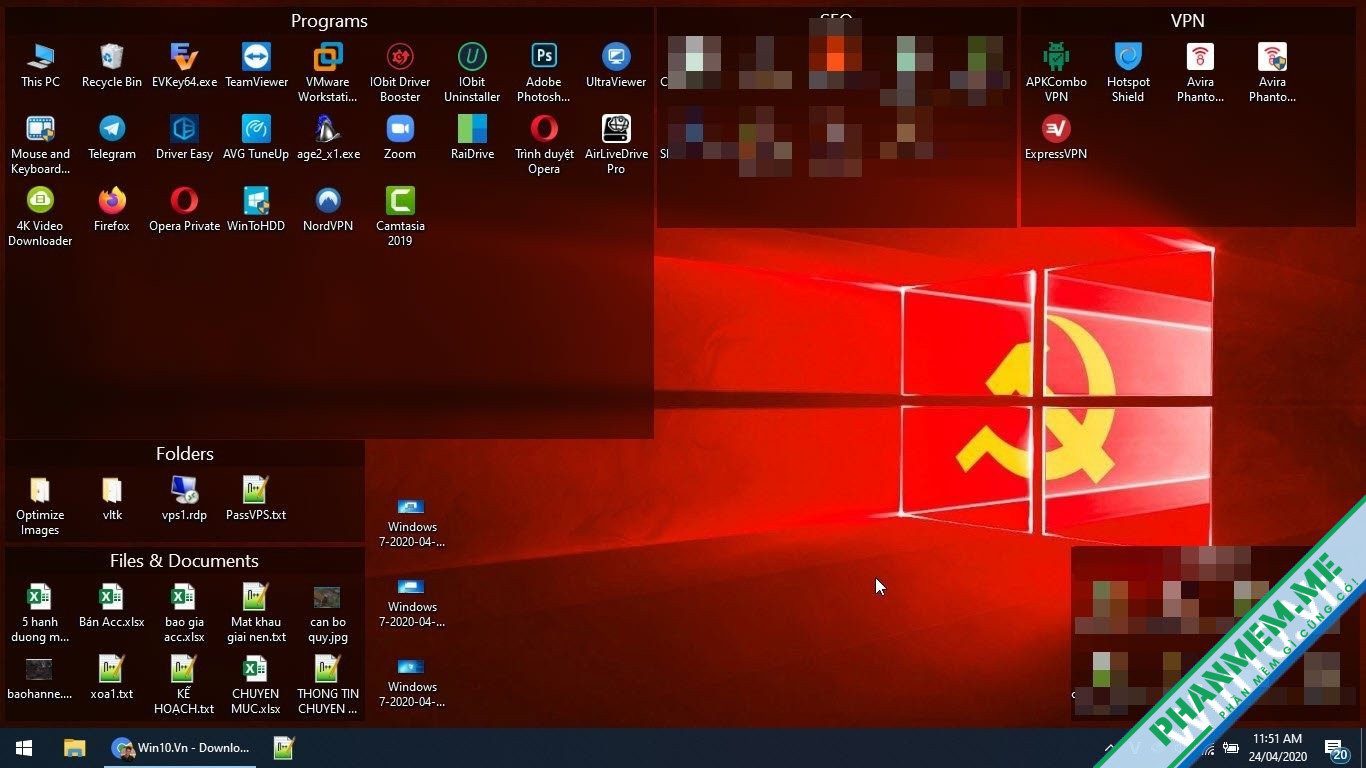The width and height of the screenshot is (1366, 768).
Task: Open the Zoom shortcut icon
Action: (x=400, y=137)
